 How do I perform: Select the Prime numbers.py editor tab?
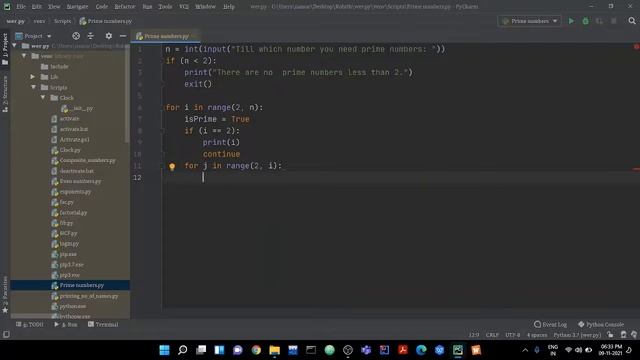tap(165, 36)
